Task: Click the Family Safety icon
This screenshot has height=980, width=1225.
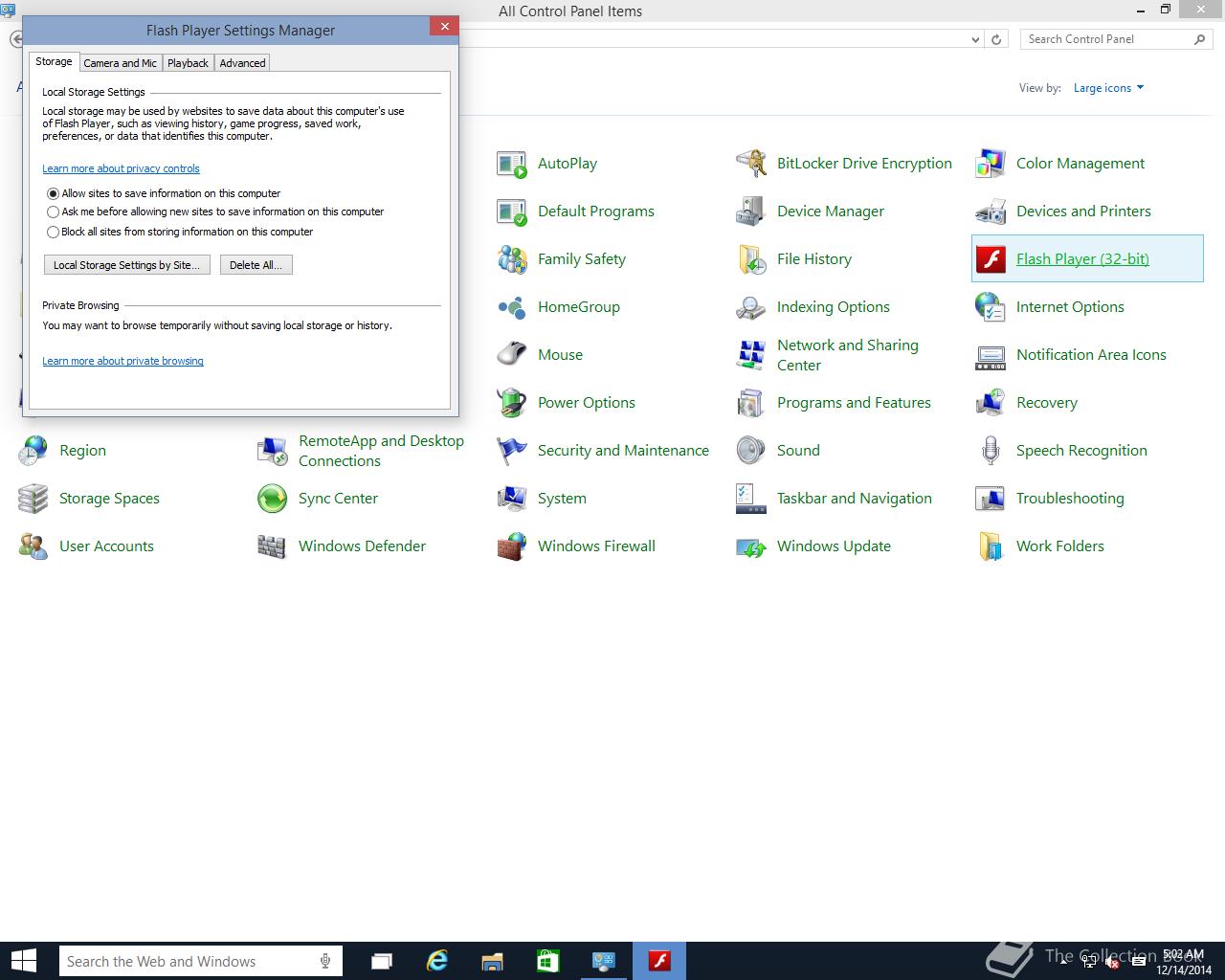Action: 512,259
